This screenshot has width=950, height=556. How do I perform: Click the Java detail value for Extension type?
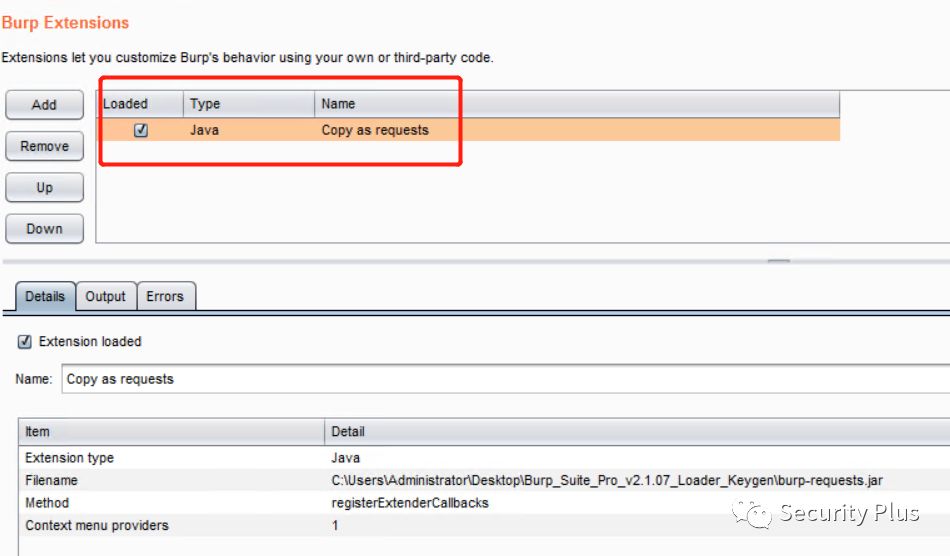click(x=345, y=458)
